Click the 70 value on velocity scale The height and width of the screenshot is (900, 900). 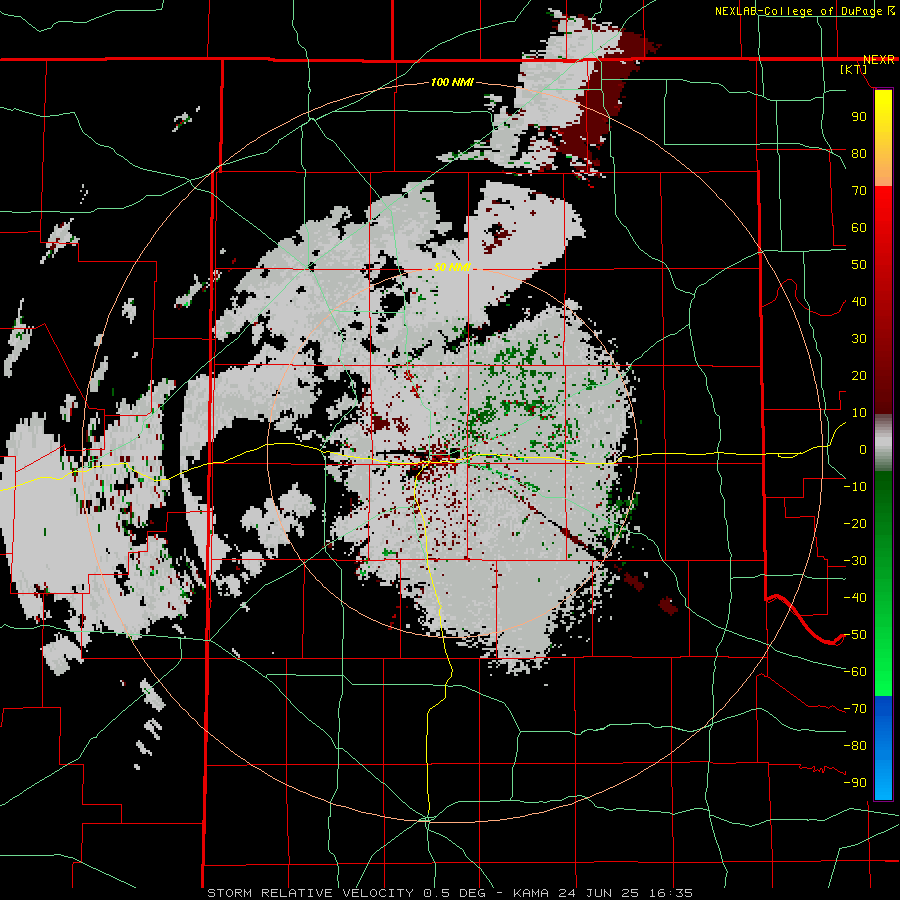(x=859, y=191)
